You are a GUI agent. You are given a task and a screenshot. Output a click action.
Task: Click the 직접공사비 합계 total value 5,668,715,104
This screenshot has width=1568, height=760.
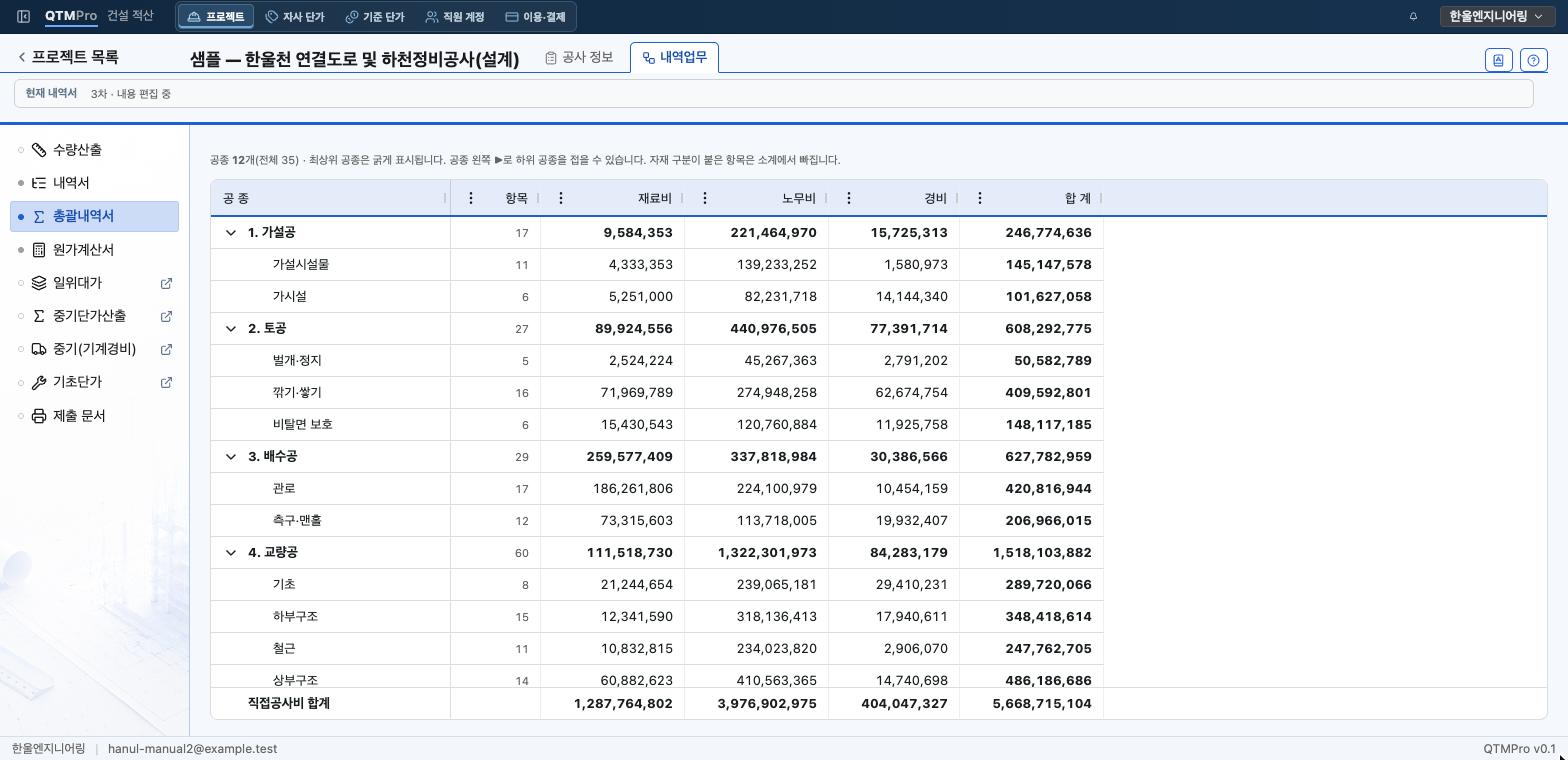pos(1042,704)
